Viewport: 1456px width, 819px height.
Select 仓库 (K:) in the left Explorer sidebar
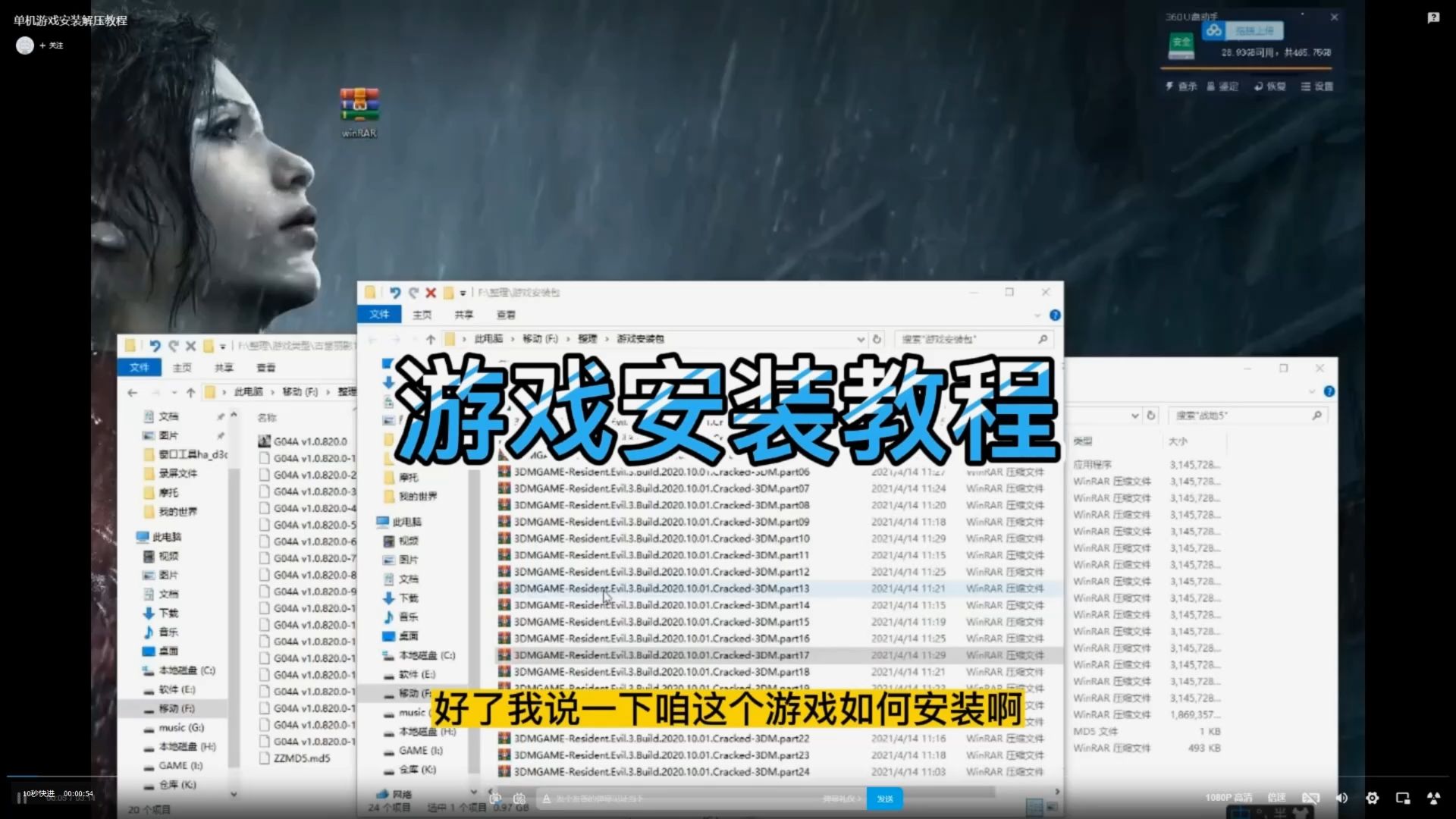pyautogui.click(x=171, y=785)
